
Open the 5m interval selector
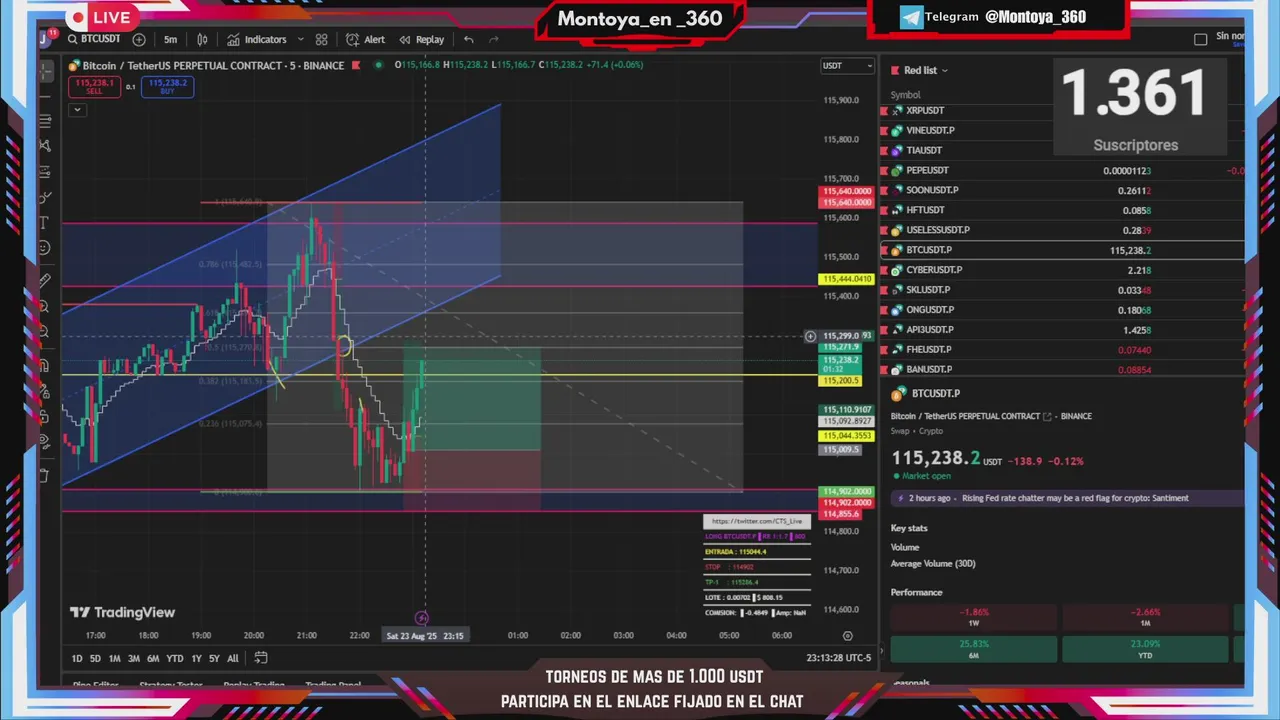[x=171, y=39]
